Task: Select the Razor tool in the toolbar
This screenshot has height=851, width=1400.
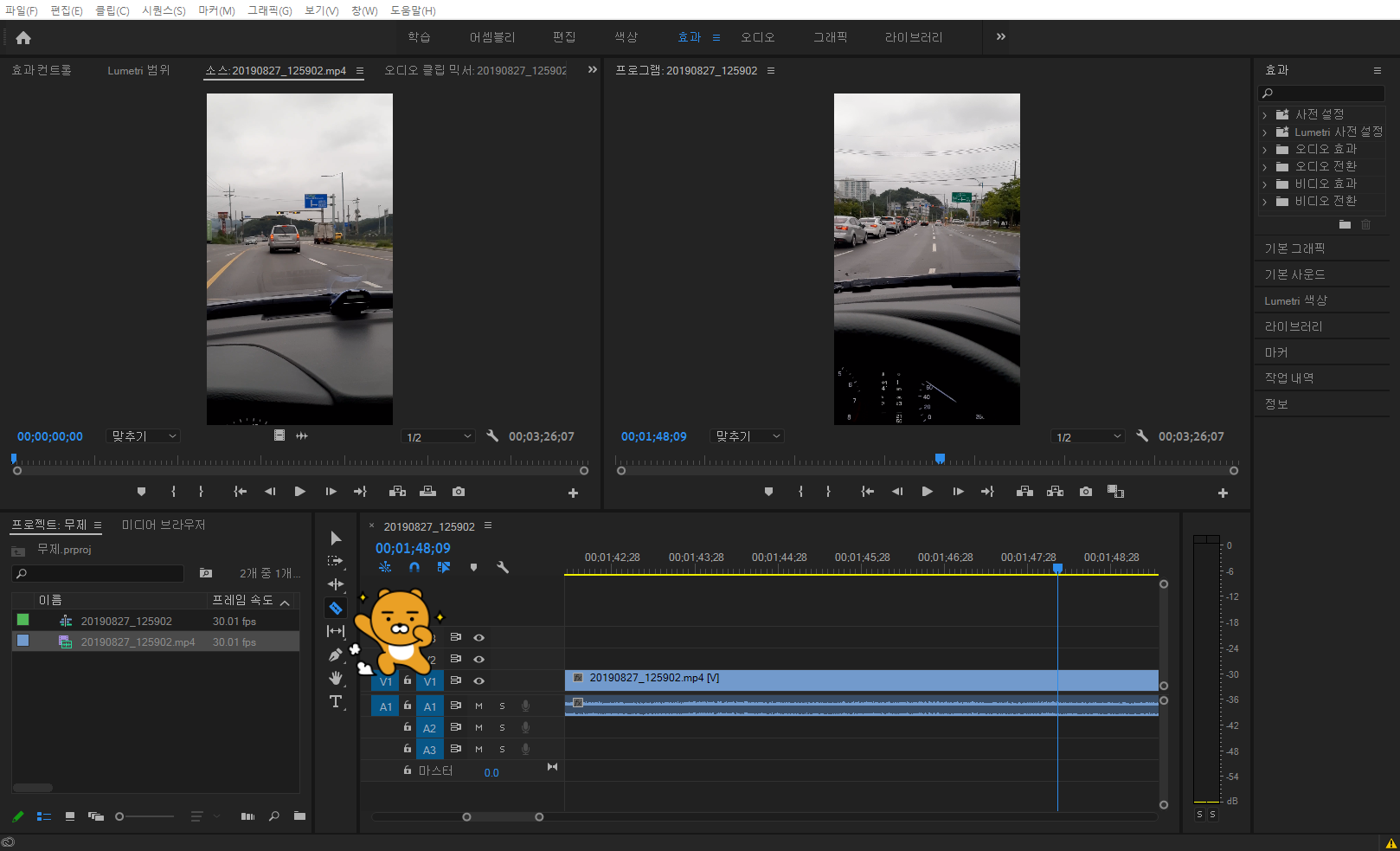Action: [x=336, y=608]
